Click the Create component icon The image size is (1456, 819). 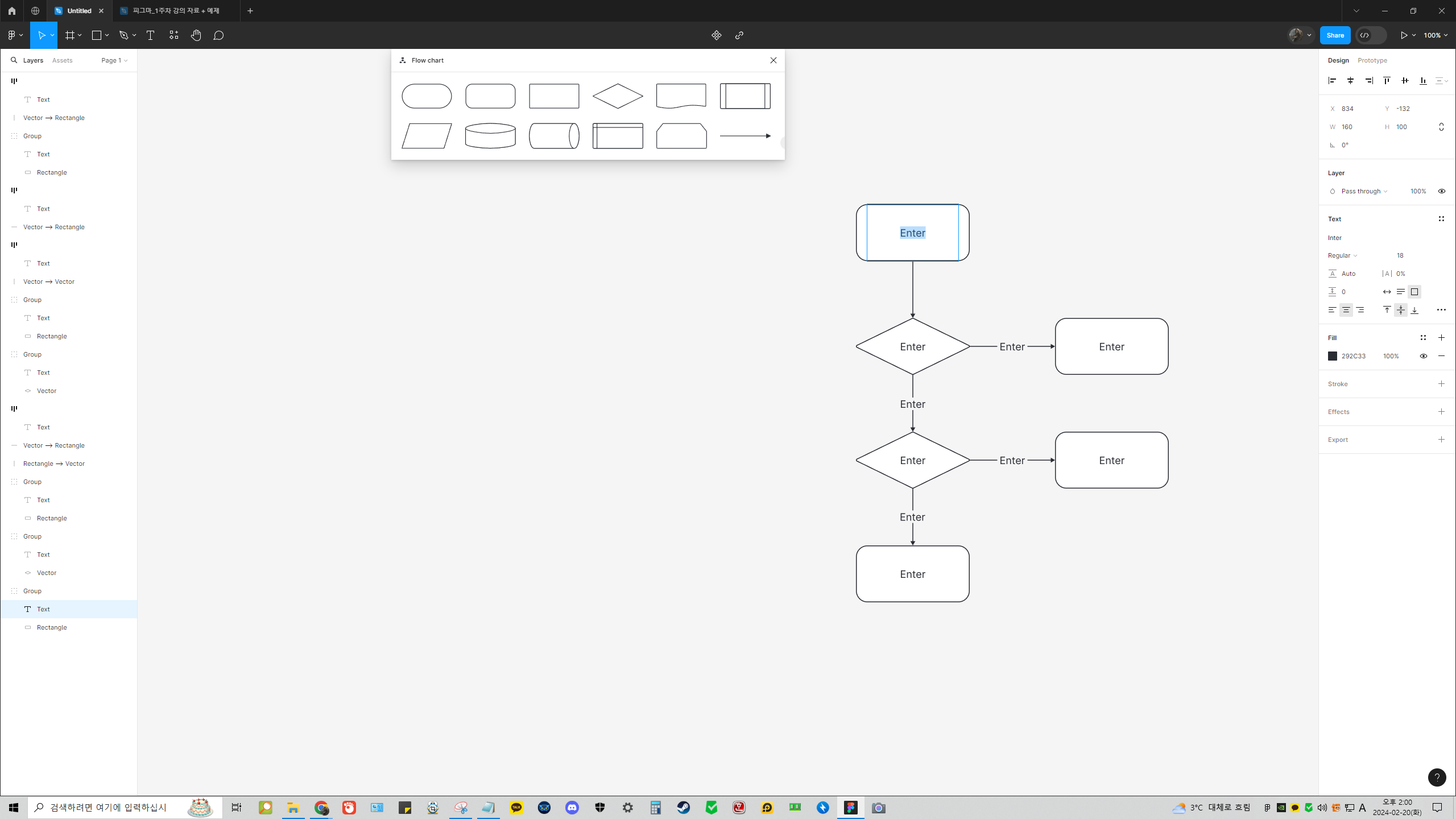pyautogui.click(x=717, y=35)
